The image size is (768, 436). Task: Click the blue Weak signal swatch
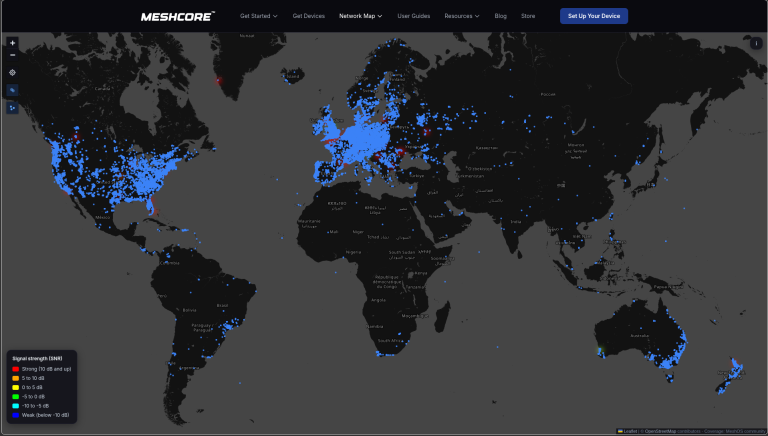(x=16, y=415)
